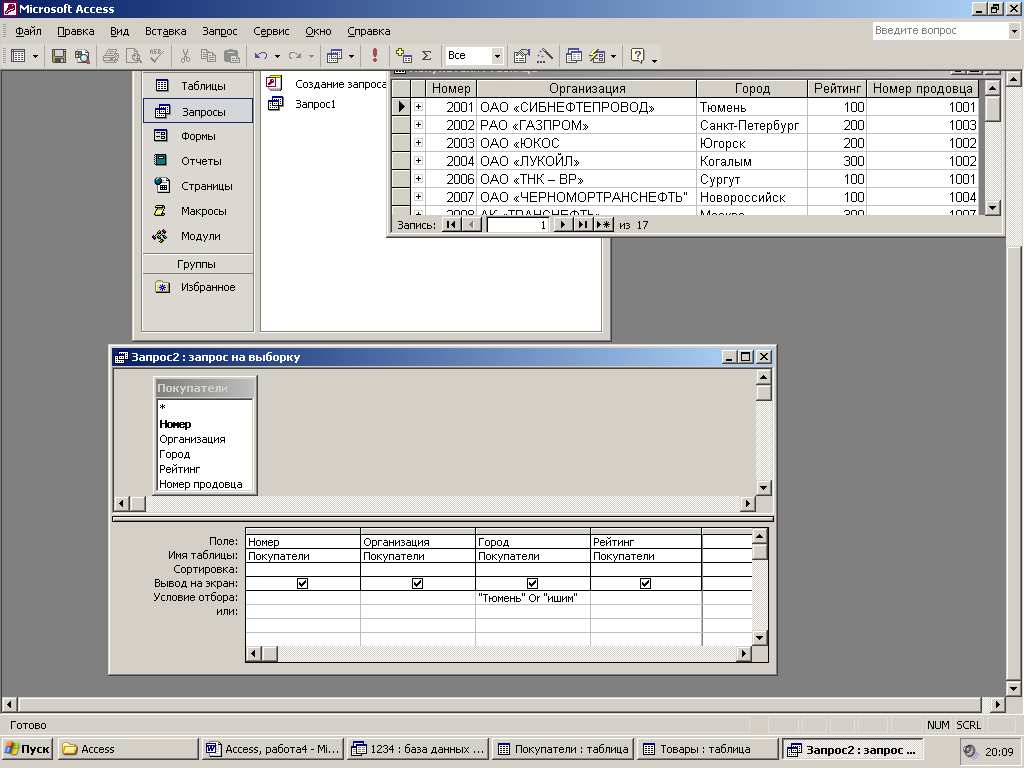
Task: Click the criteria cell "Тюмень" Or "ишим"
Action: (532, 598)
